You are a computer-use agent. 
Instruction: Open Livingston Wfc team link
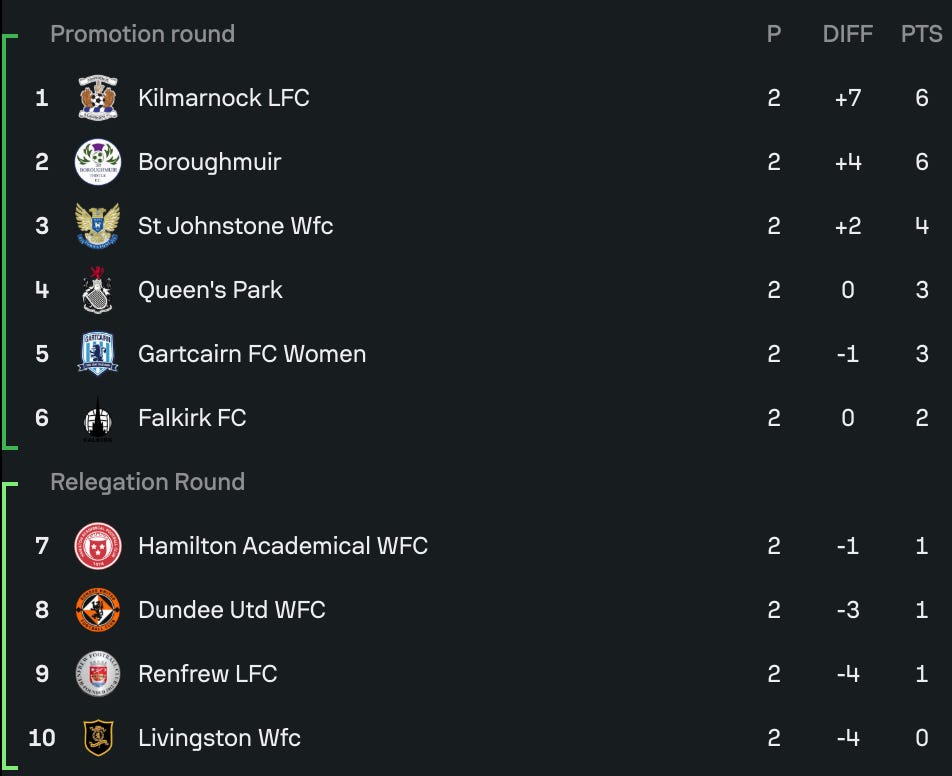point(219,738)
